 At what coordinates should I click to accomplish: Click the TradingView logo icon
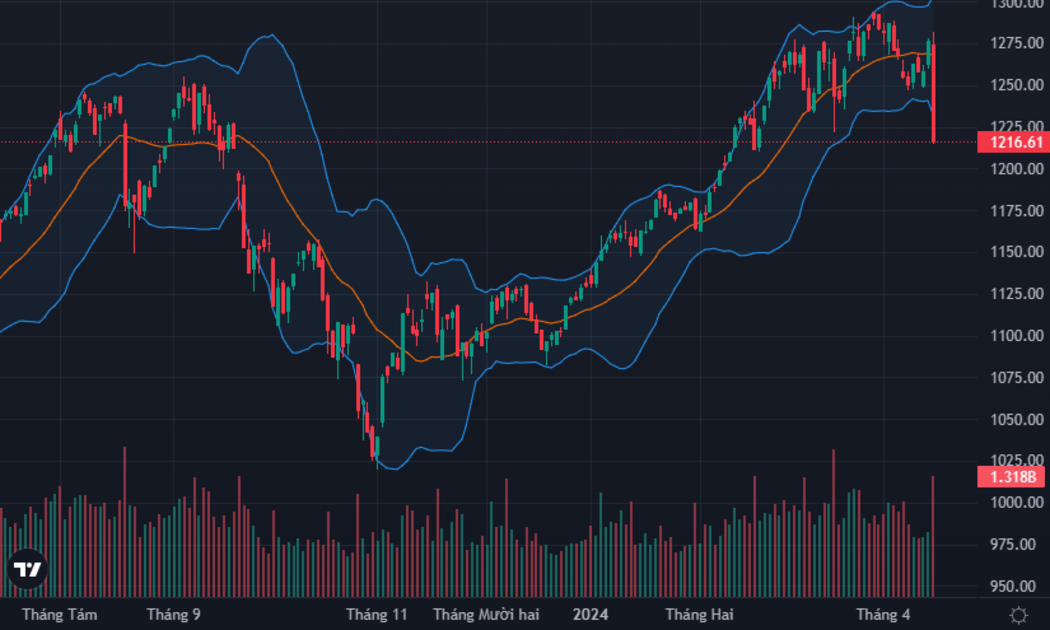coord(27,569)
